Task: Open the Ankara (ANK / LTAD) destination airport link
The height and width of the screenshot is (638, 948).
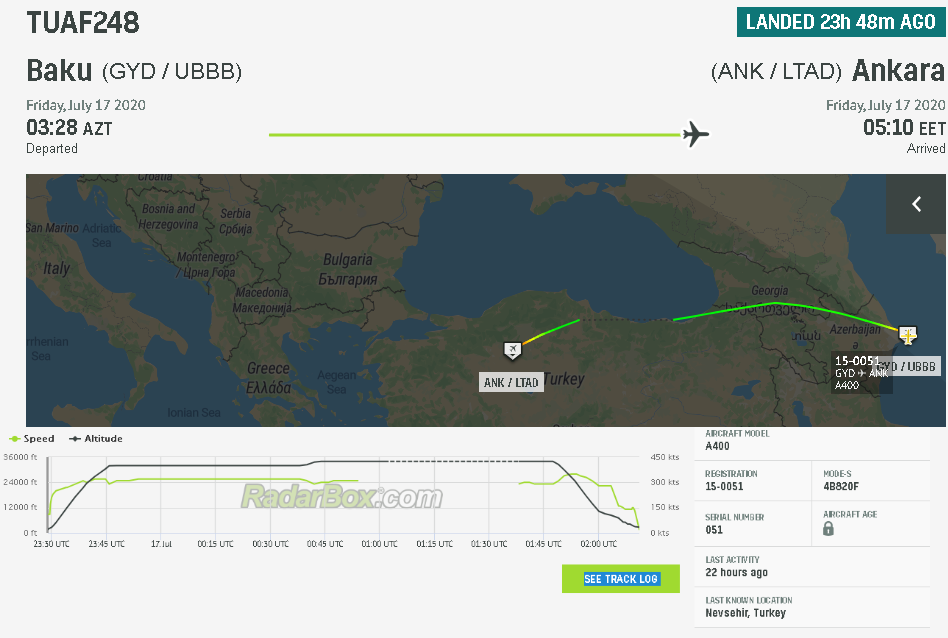Action: tap(827, 71)
